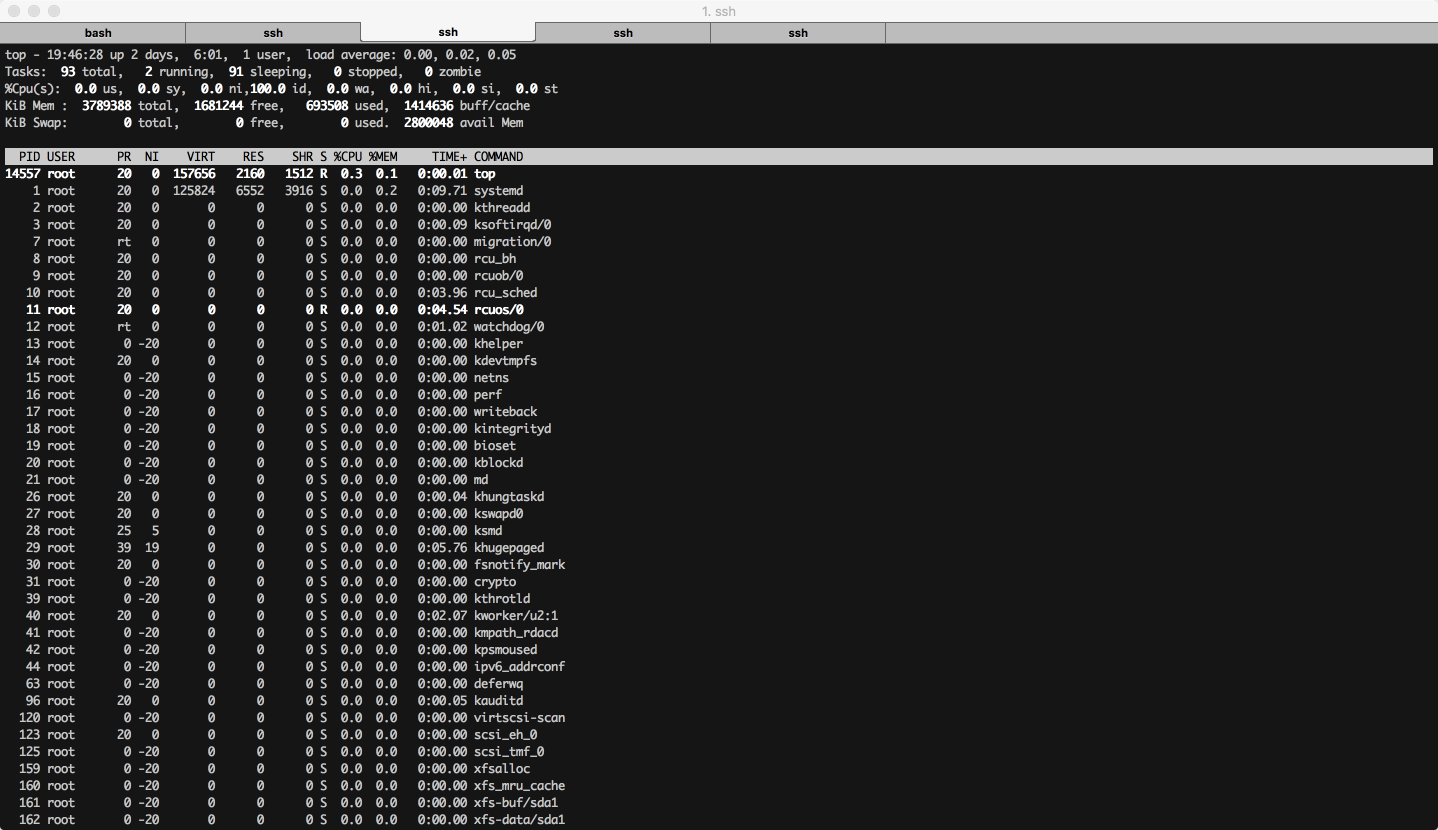This screenshot has height=830, width=1438.
Task: Select the systemd process row
Action: click(498, 191)
